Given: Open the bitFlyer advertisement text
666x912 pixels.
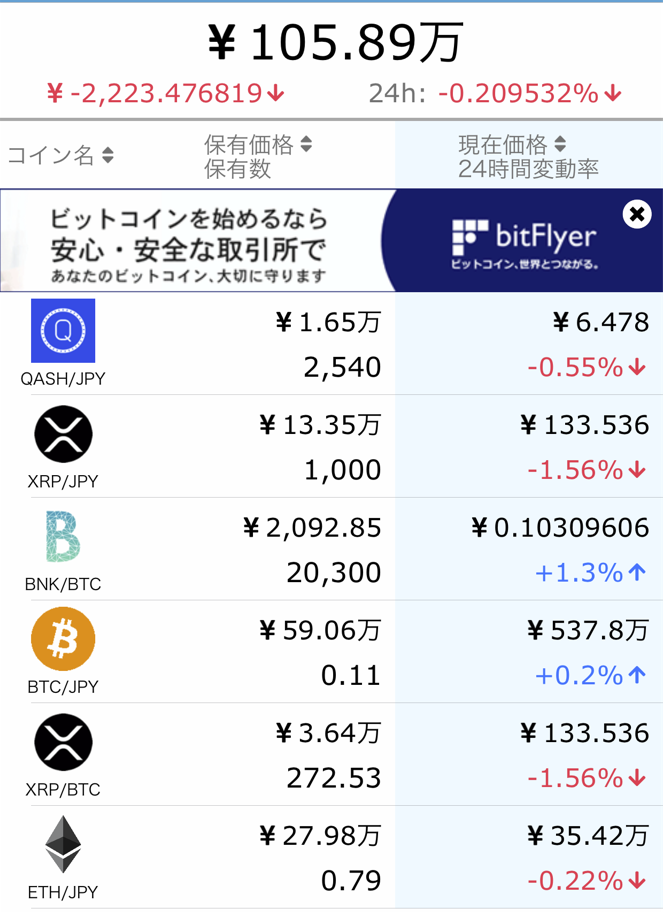Looking at the screenshot, I should point(189,243).
